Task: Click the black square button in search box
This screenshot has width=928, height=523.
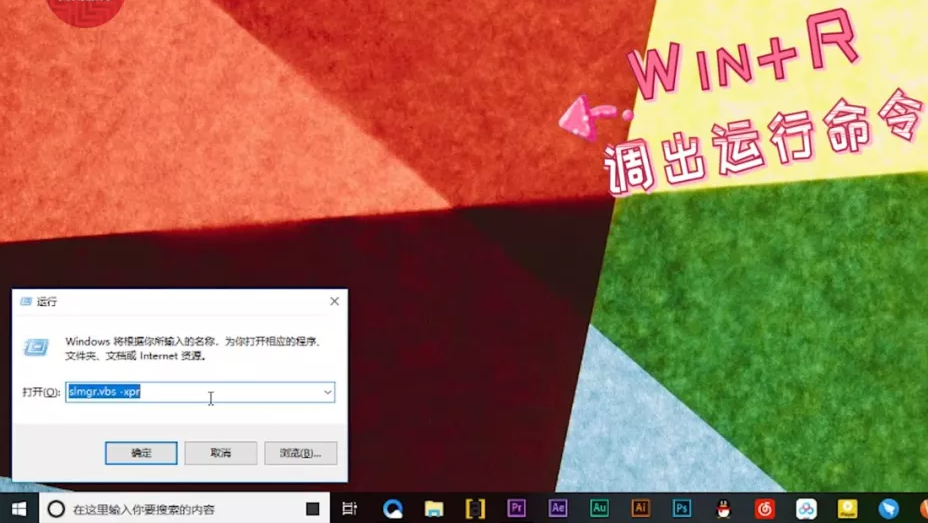Action: pos(312,509)
